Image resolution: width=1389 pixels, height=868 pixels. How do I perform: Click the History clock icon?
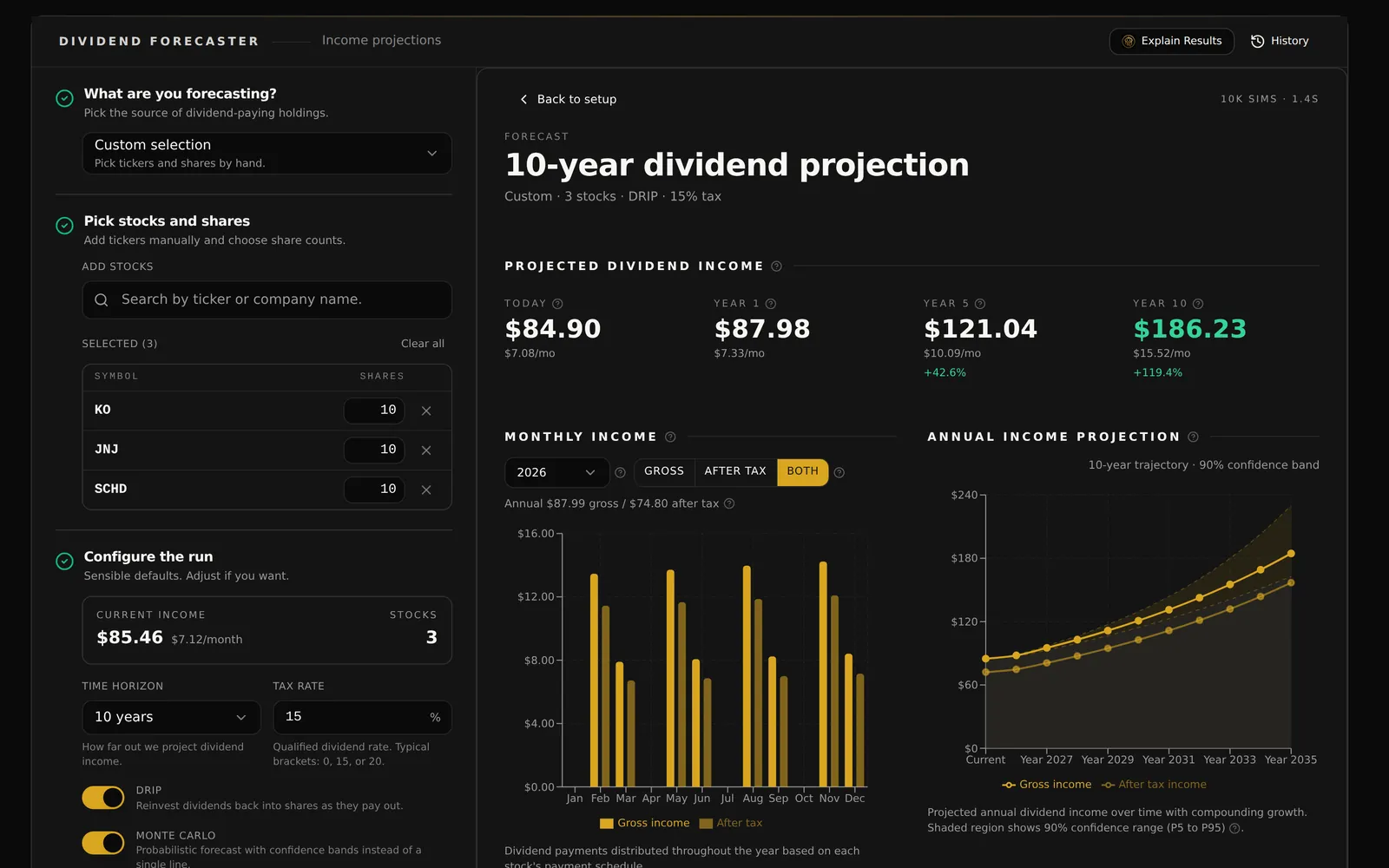pyautogui.click(x=1257, y=41)
